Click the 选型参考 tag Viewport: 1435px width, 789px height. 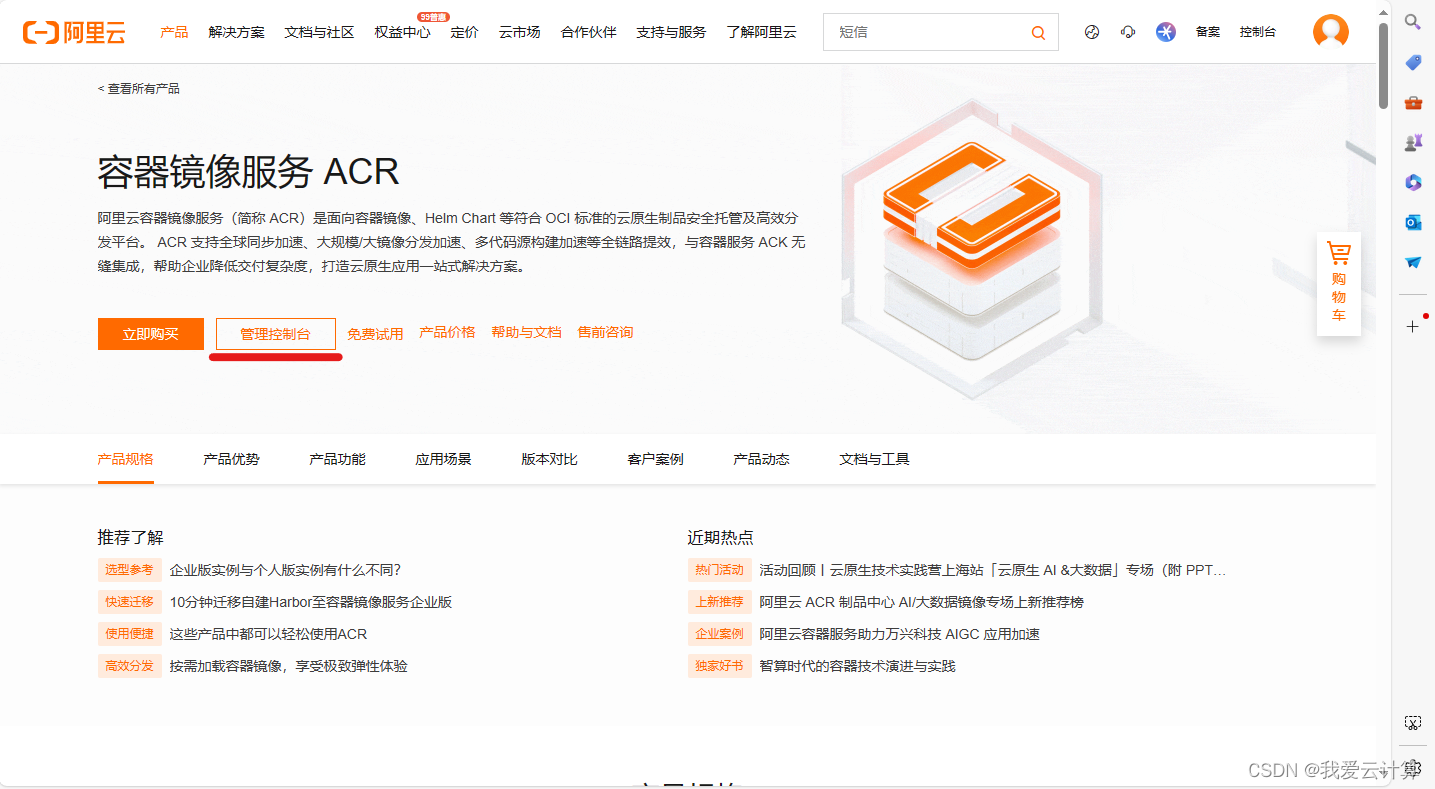[130, 570]
